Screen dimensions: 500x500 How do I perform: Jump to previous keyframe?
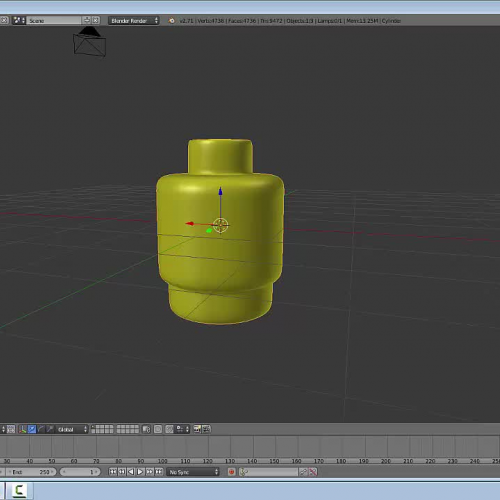(x=122, y=472)
